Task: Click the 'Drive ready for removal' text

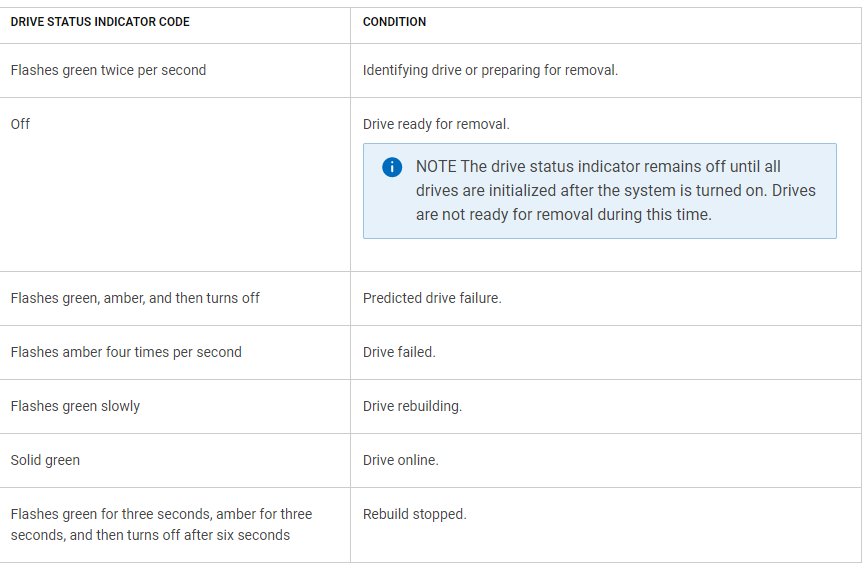Action: 436,125
